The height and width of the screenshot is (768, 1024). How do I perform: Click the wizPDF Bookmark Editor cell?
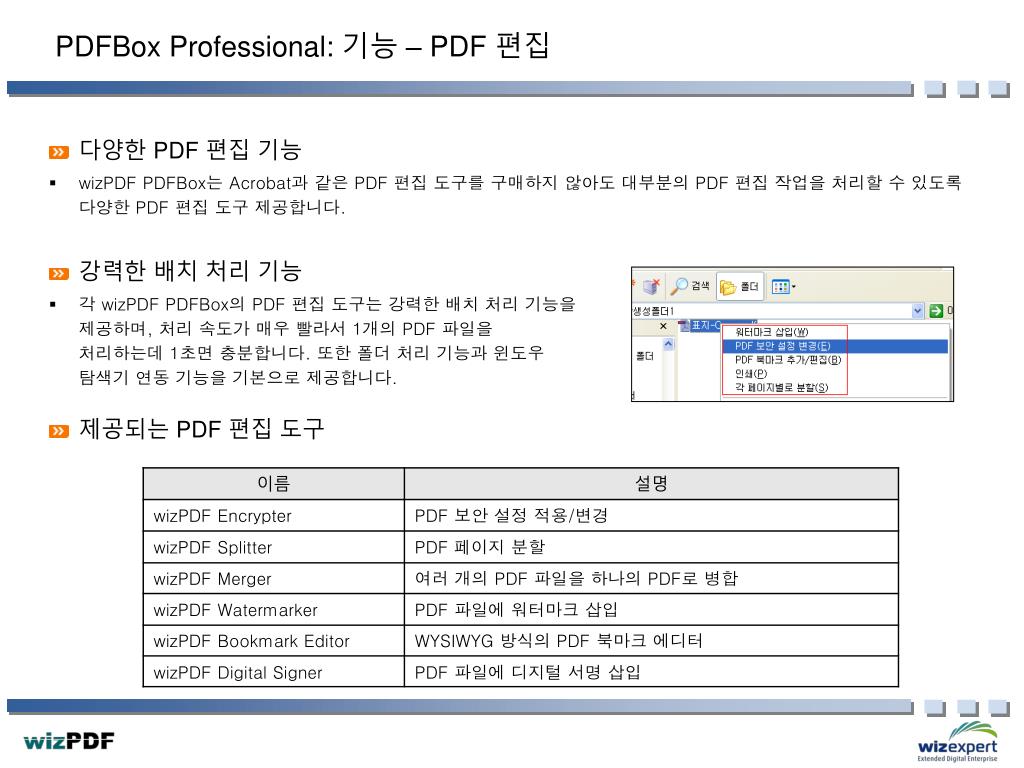(274, 641)
